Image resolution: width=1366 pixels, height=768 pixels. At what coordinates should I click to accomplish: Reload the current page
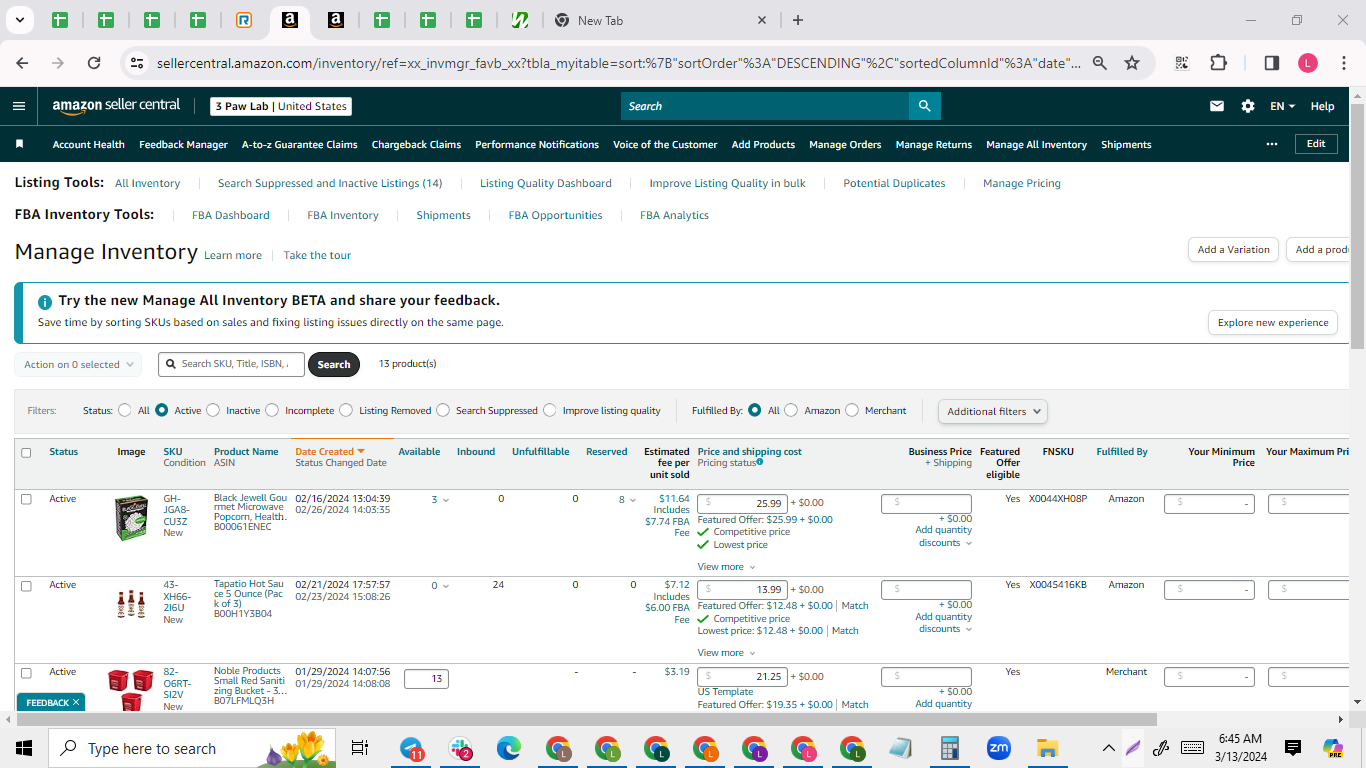click(94, 63)
